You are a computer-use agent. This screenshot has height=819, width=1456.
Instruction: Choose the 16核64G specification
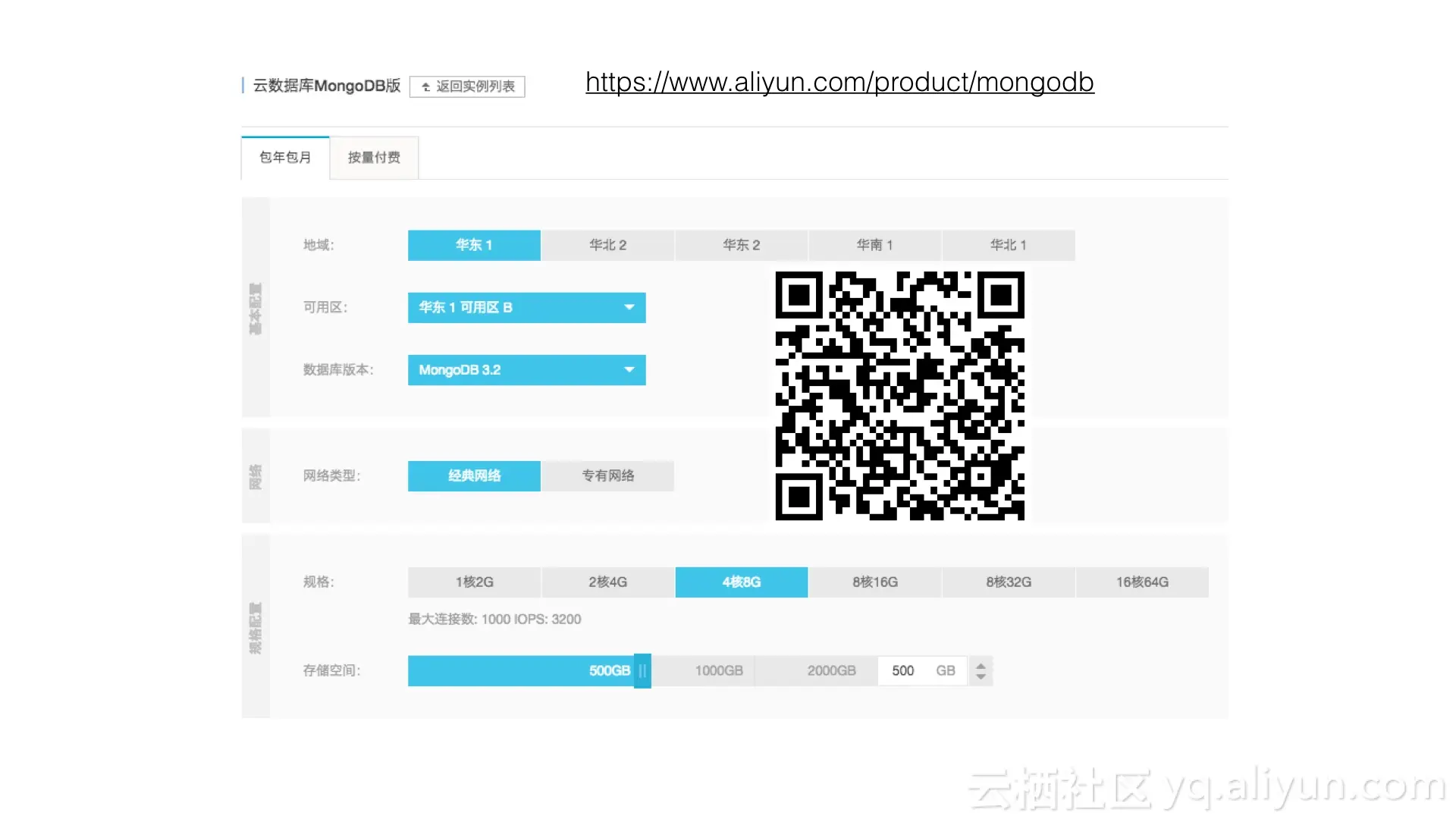pos(1142,582)
